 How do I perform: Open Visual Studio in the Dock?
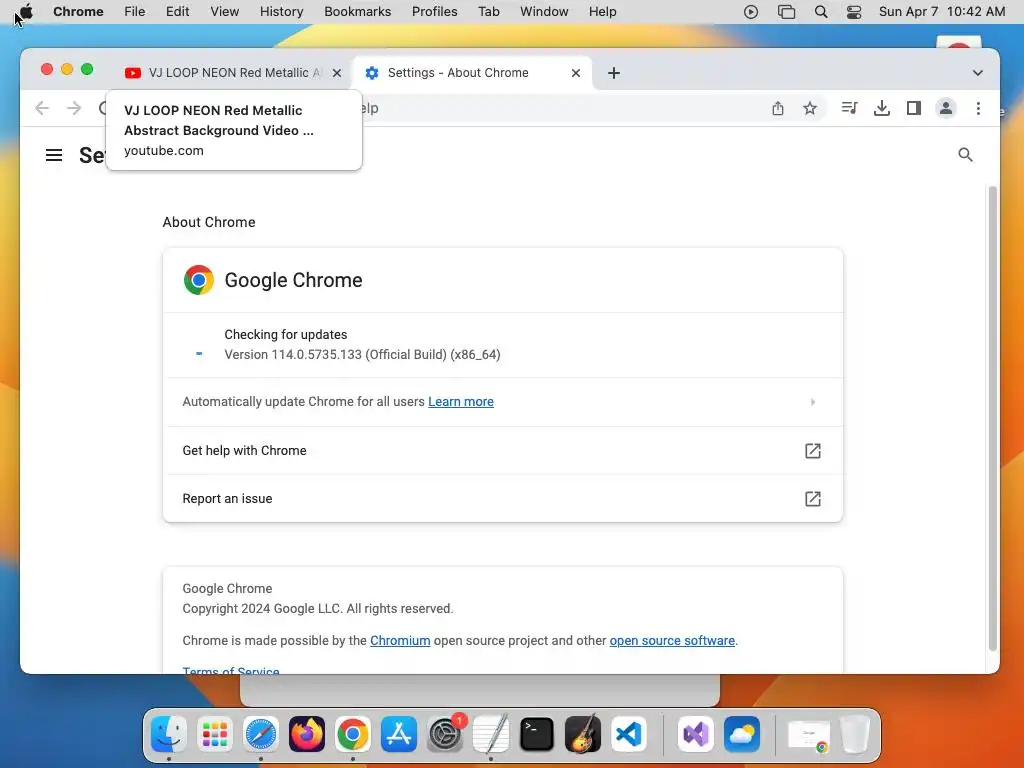coord(696,735)
